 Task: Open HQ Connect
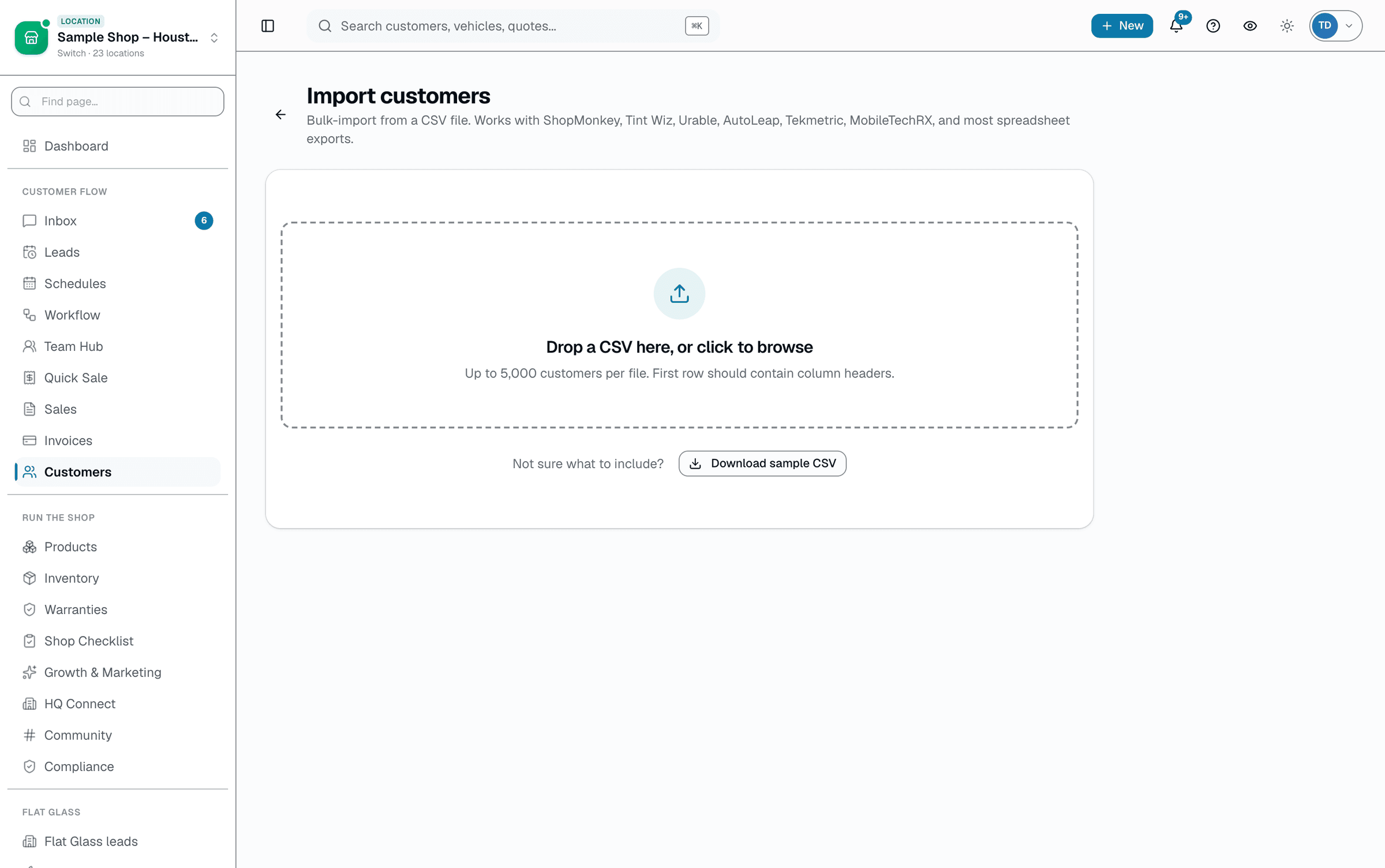(118, 704)
